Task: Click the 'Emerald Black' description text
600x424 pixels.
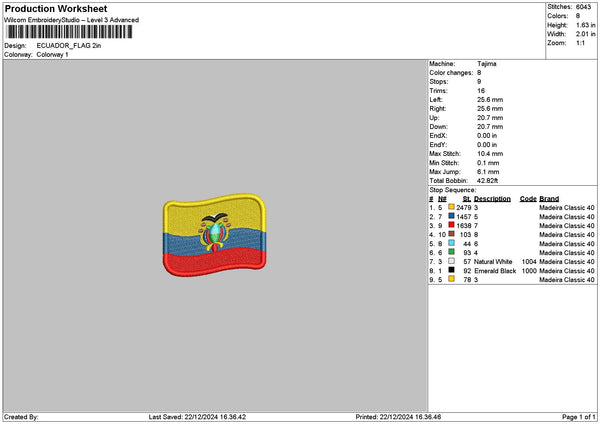Action: pyautogui.click(x=495, y=271)
